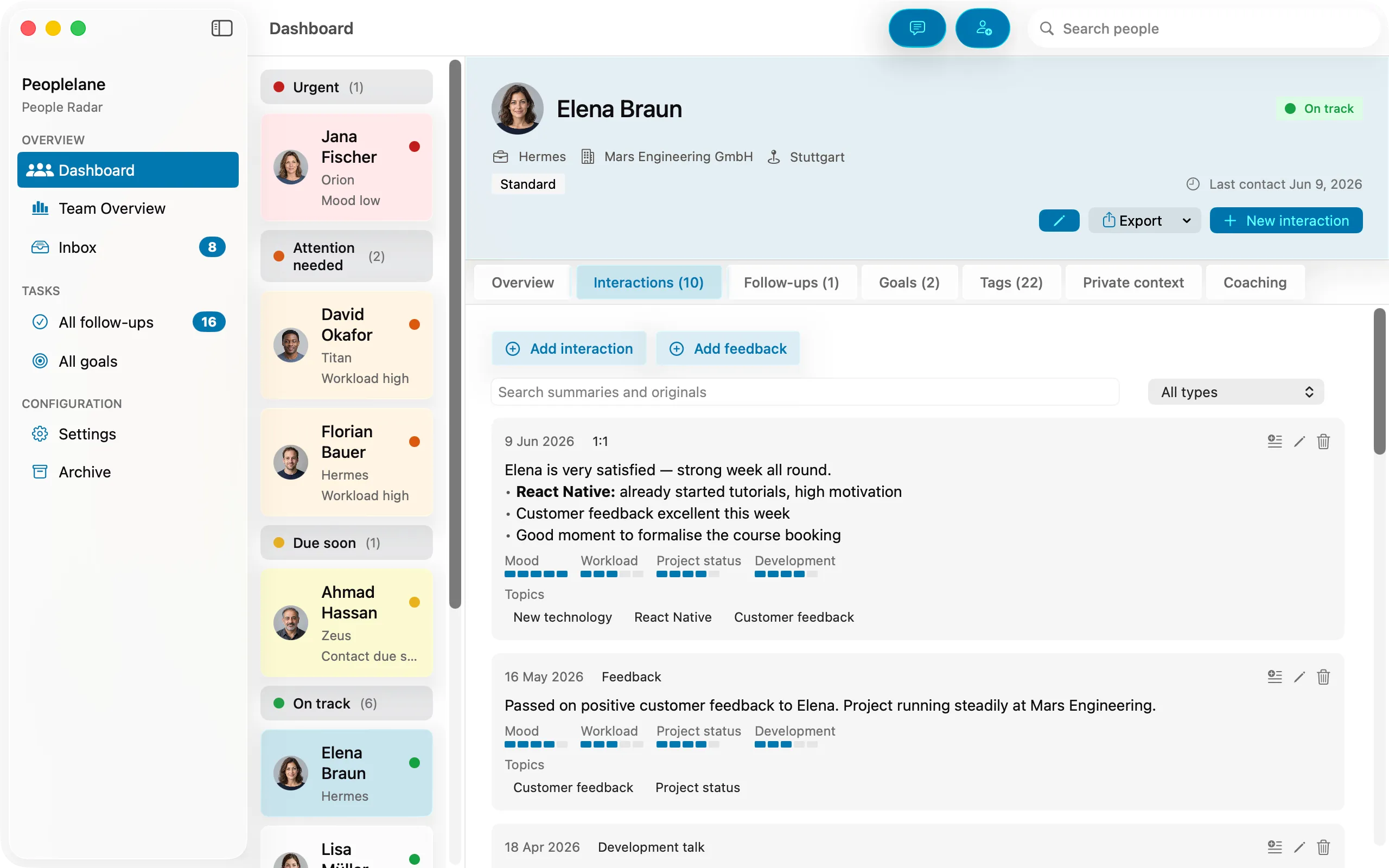Open the Archive in sidebar
The height and width of the screenshot is (868, 1389).
coord(128,472)
